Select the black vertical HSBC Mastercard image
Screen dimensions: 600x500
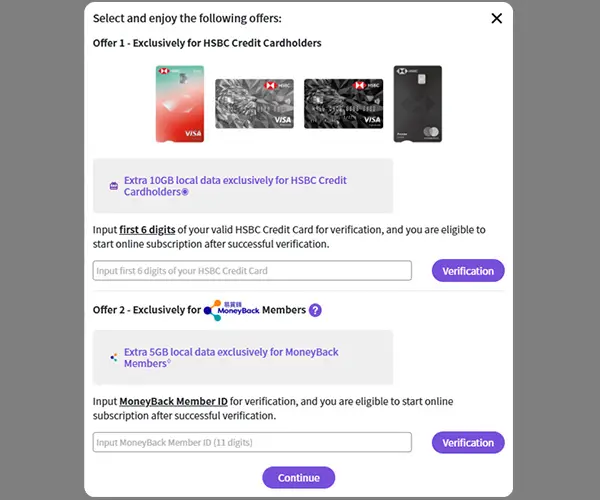pos(417,104)
